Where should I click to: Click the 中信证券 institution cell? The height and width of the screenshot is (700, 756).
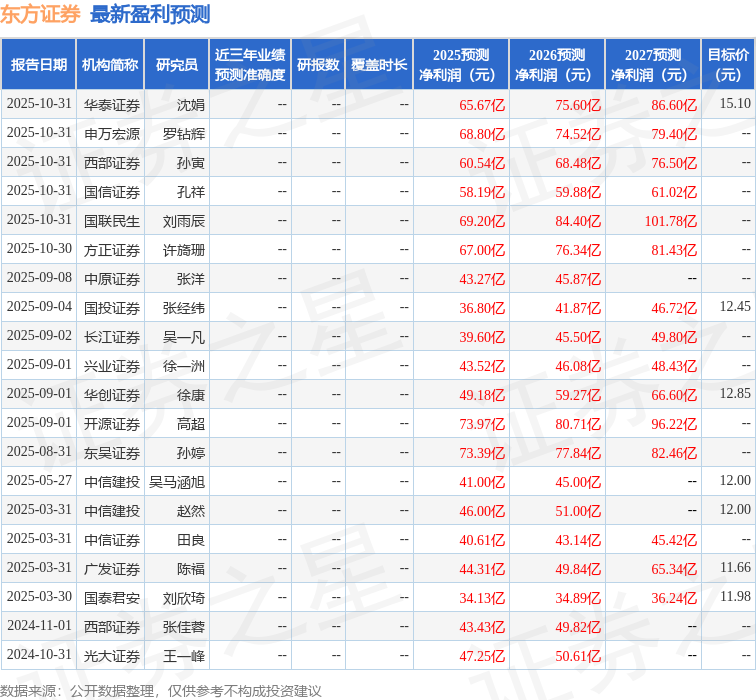tap(112, 540)
